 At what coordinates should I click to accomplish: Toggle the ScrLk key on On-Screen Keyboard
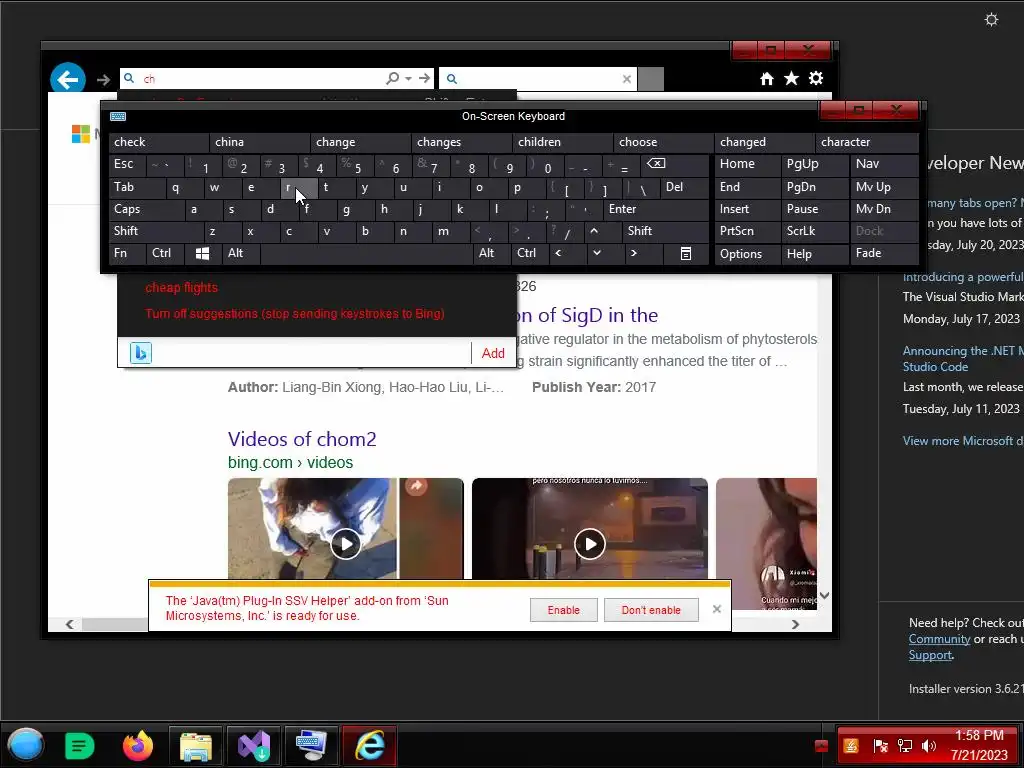[x=814, y=231]
